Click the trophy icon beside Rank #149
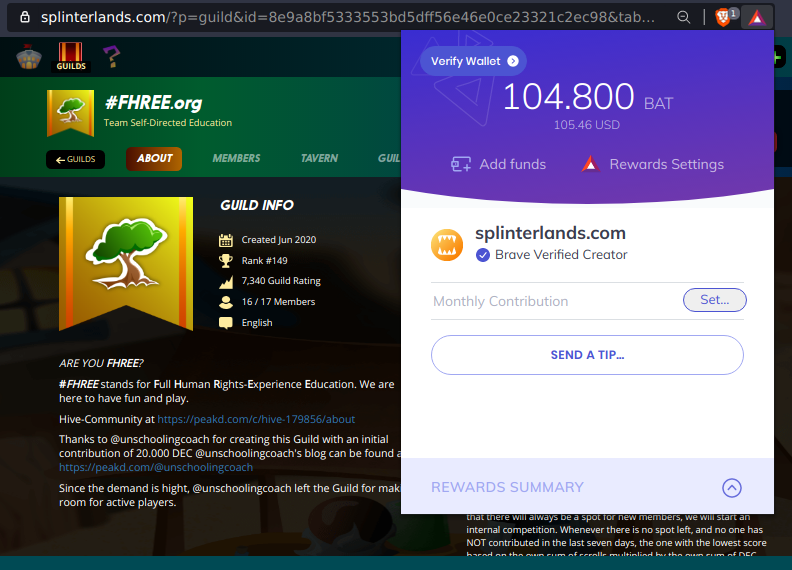 226,261
